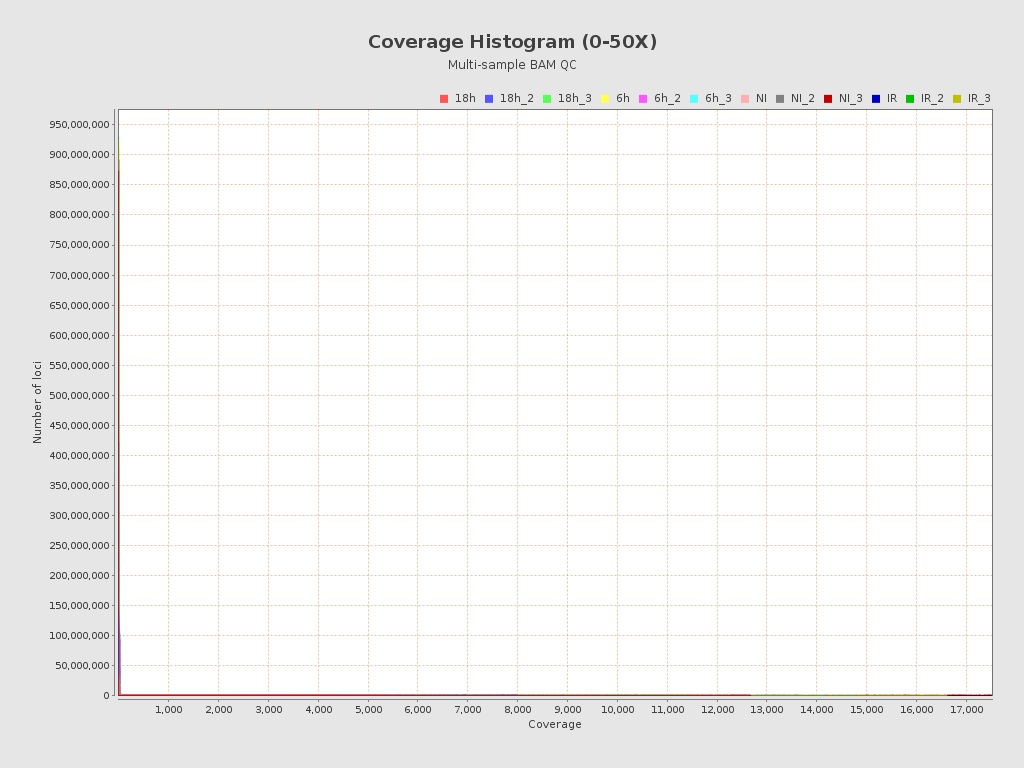Click the Coverage x-axis label
1024x768 pixels.
click(554, 724)
